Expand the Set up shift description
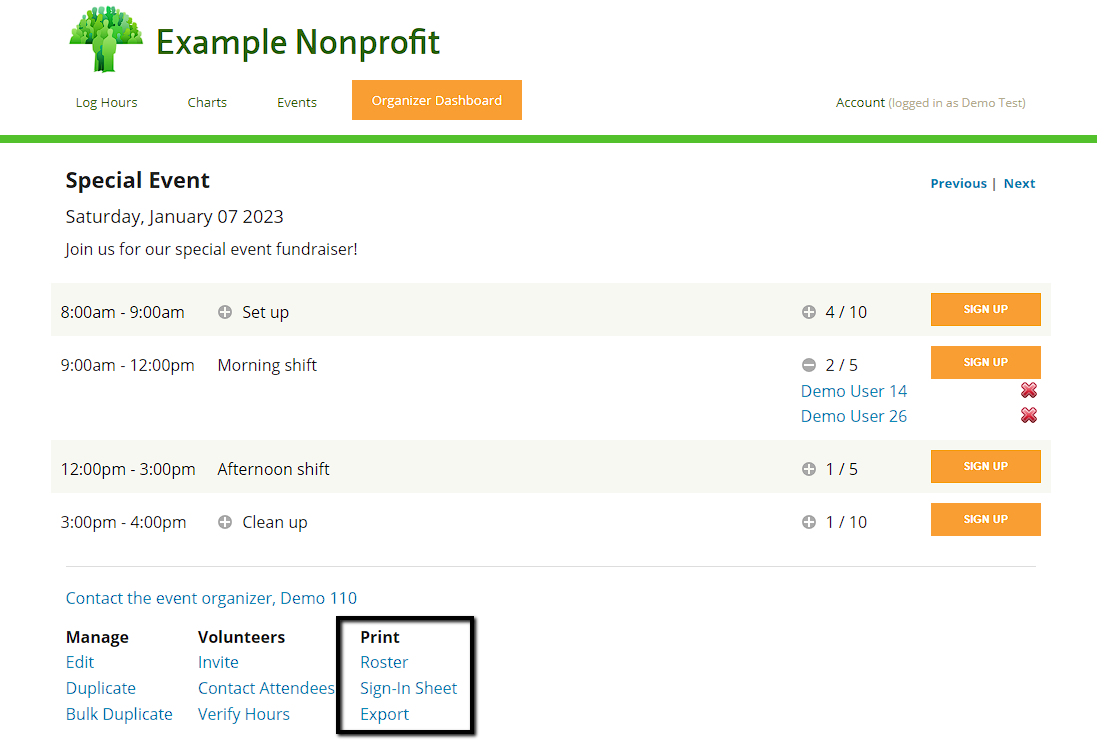The image size is (1097, 740). (225, 312)
